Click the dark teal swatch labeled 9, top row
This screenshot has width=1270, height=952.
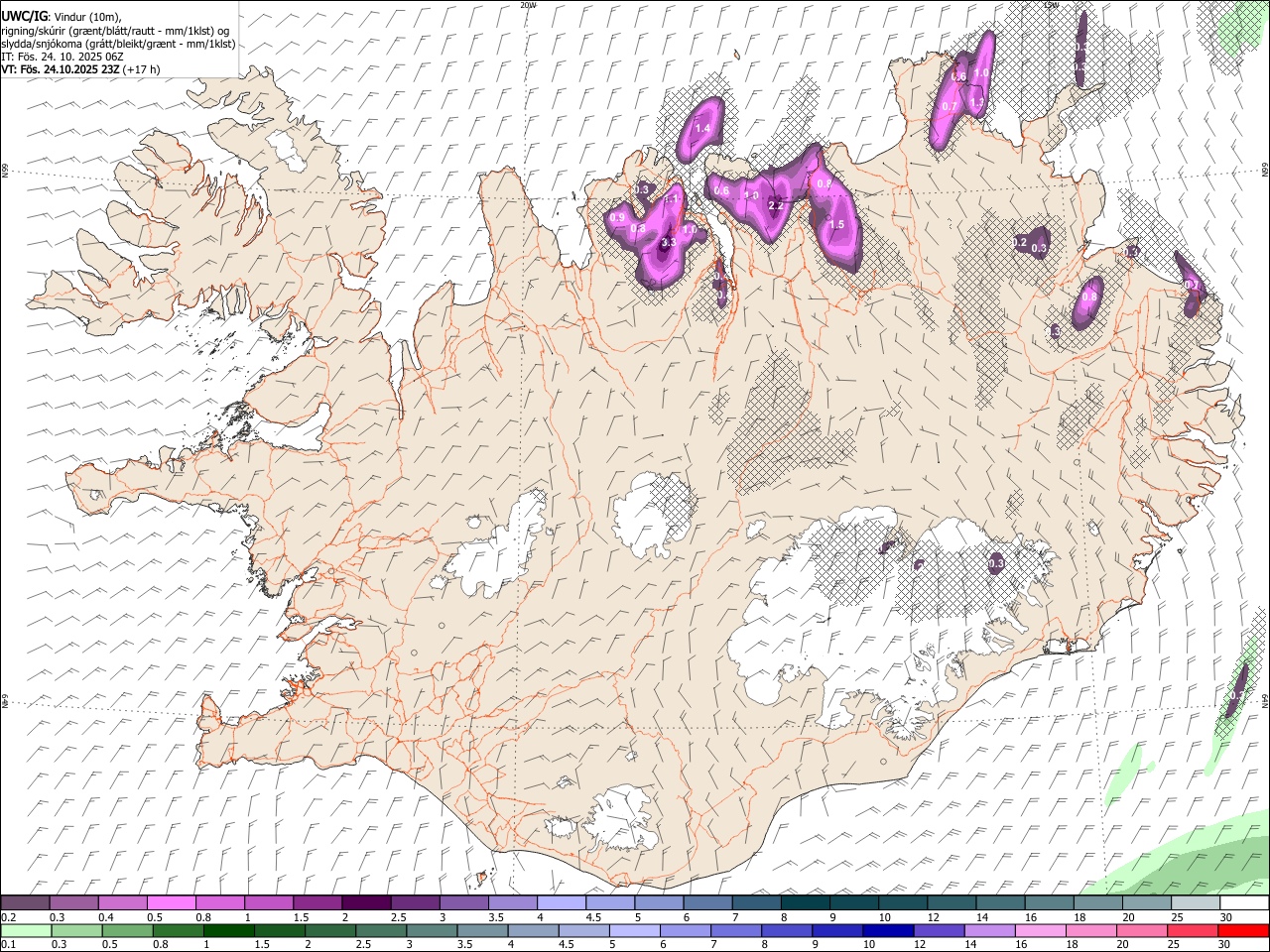tap(854, 903)
